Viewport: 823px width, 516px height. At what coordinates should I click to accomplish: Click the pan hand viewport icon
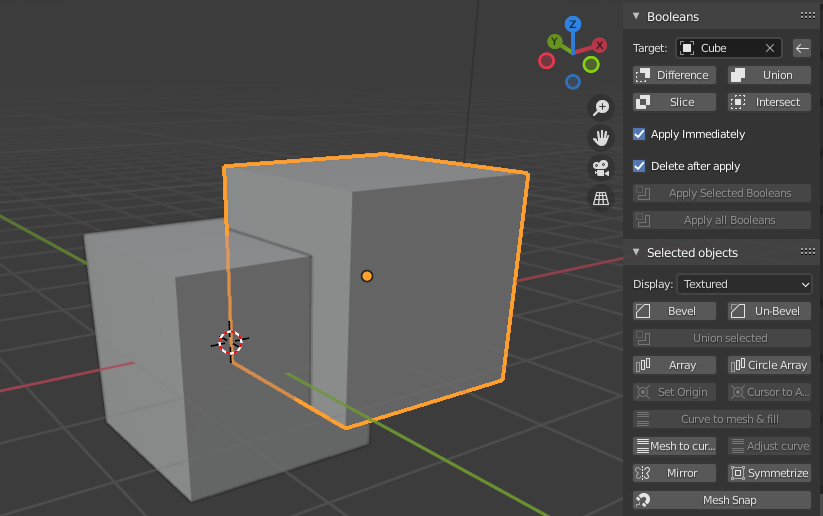[x=601, y=138]
